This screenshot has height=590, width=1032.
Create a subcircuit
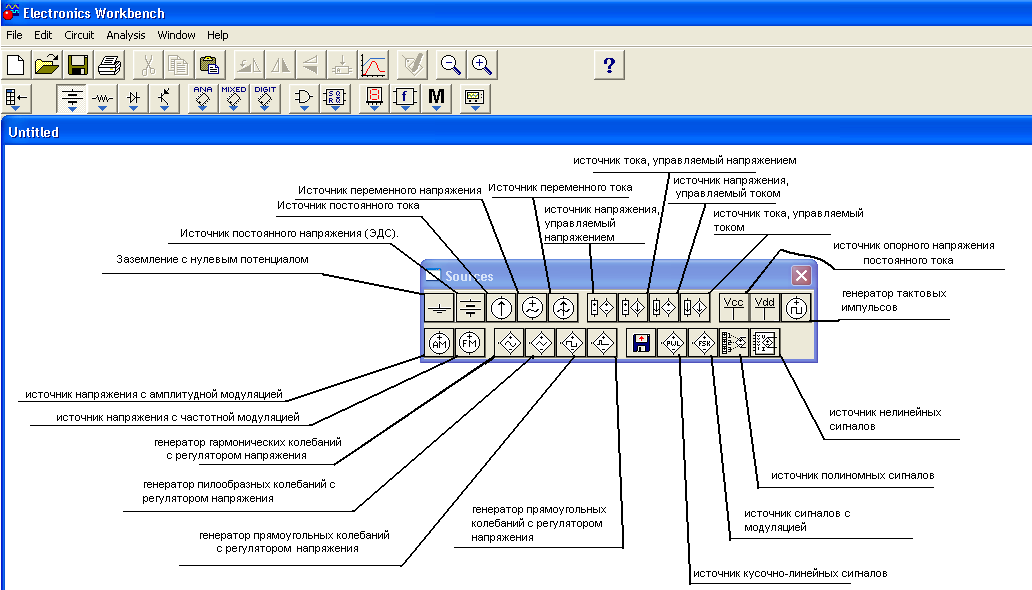[342, 65]
